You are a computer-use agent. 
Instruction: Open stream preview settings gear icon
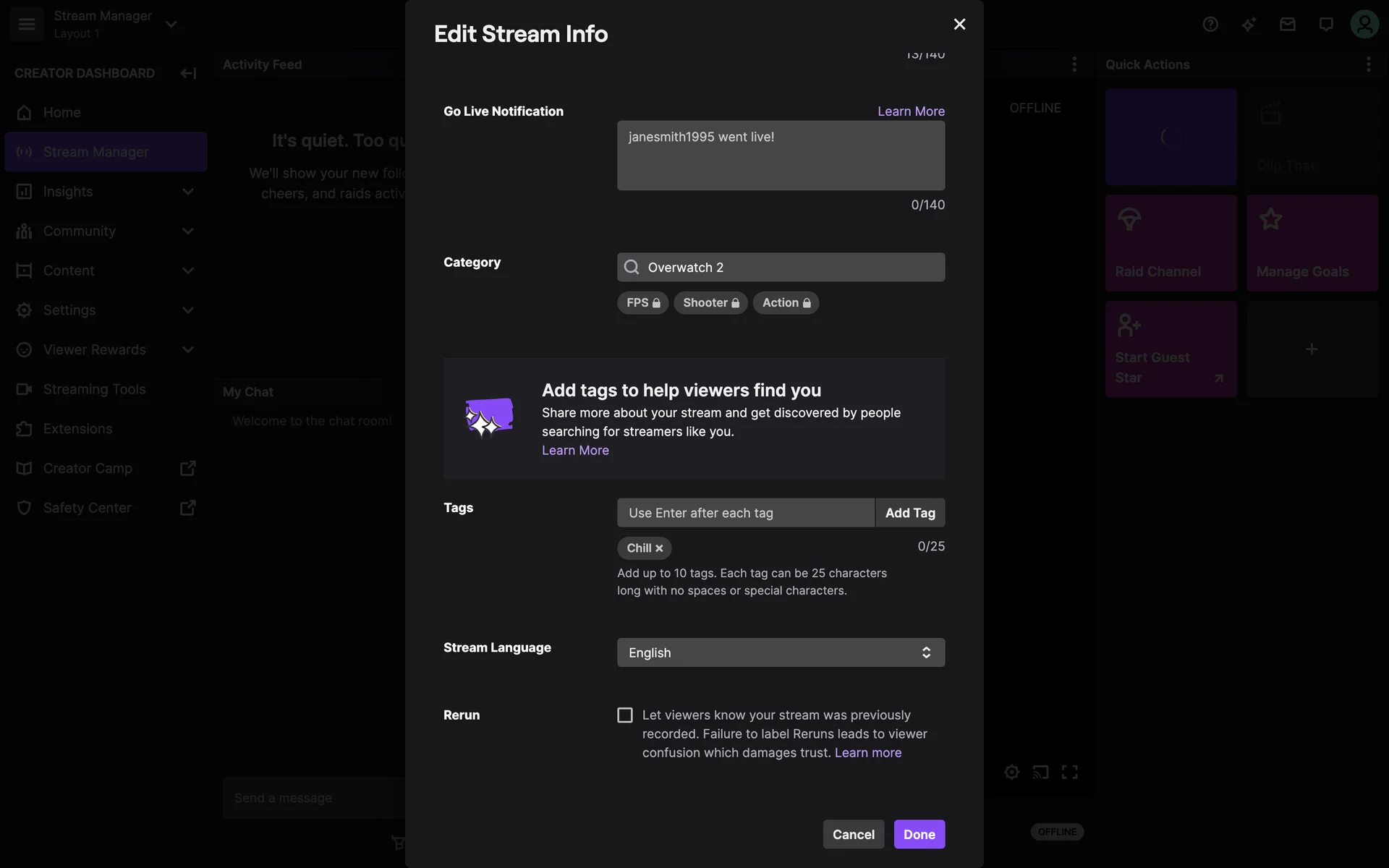pyautogui.click(x=1011, y=772)
